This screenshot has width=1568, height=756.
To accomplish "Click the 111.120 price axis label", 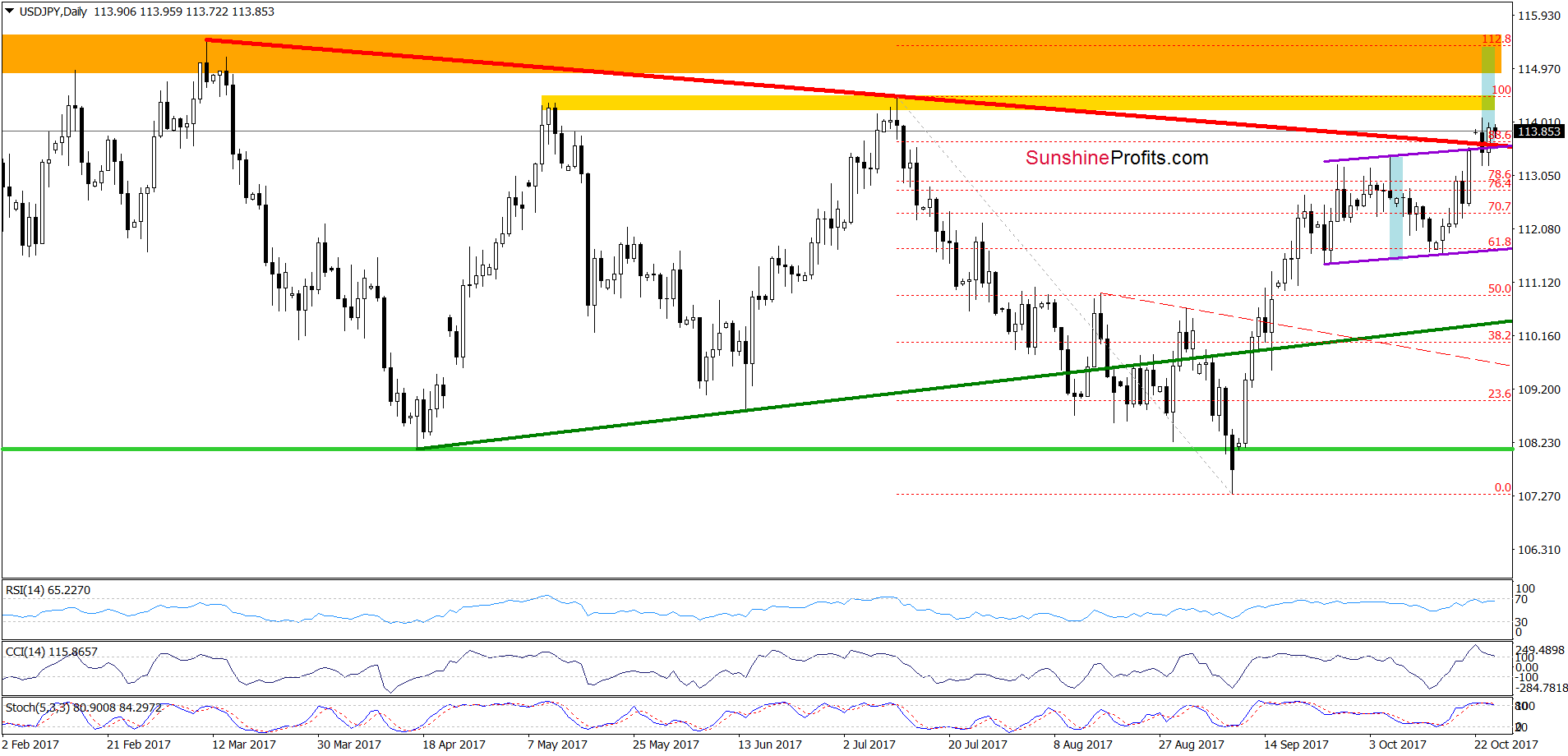I will coord(1538,283).
